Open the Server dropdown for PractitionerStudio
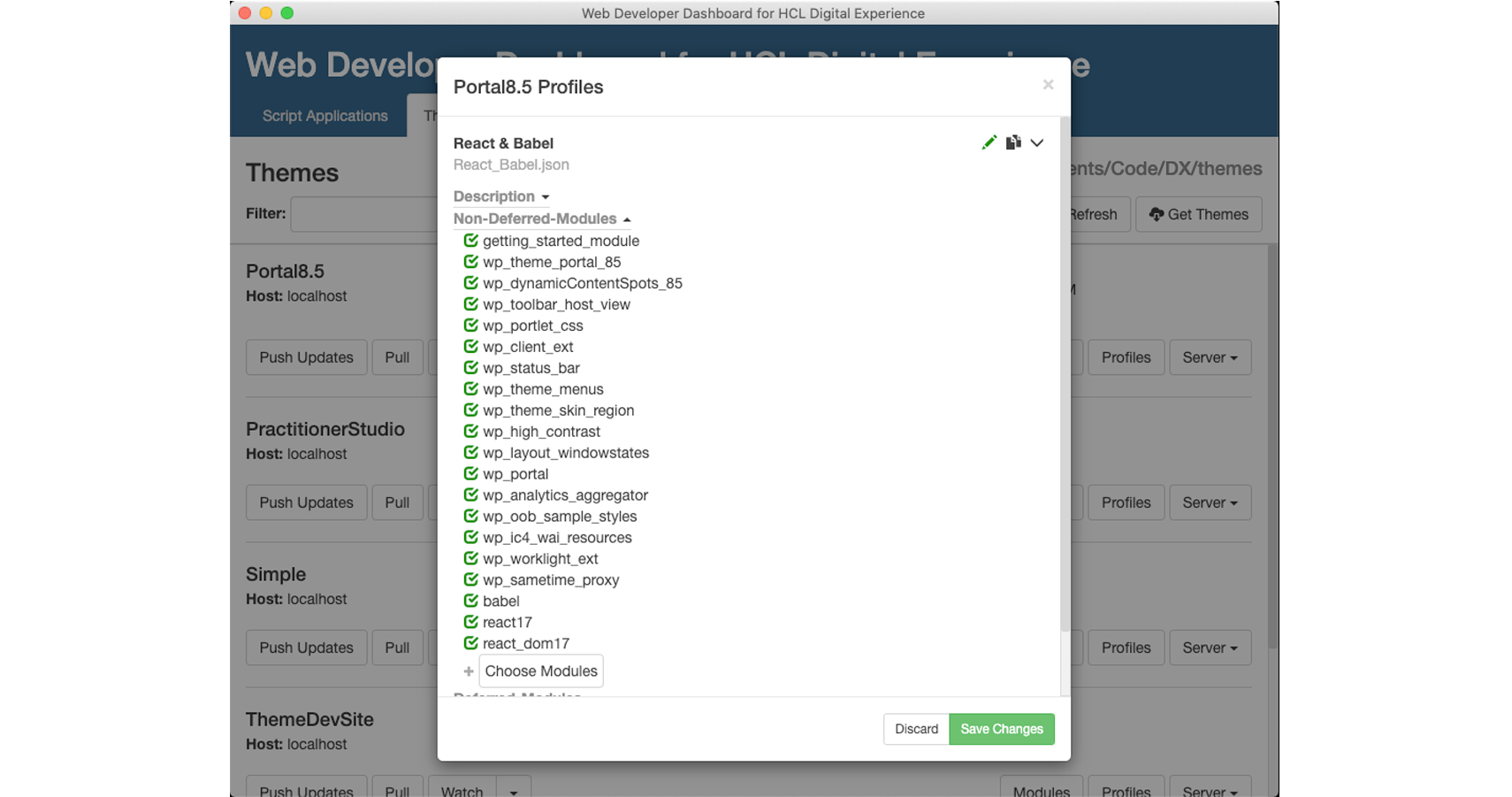The image size is (1512, 797). click(x=1210, y=502)
